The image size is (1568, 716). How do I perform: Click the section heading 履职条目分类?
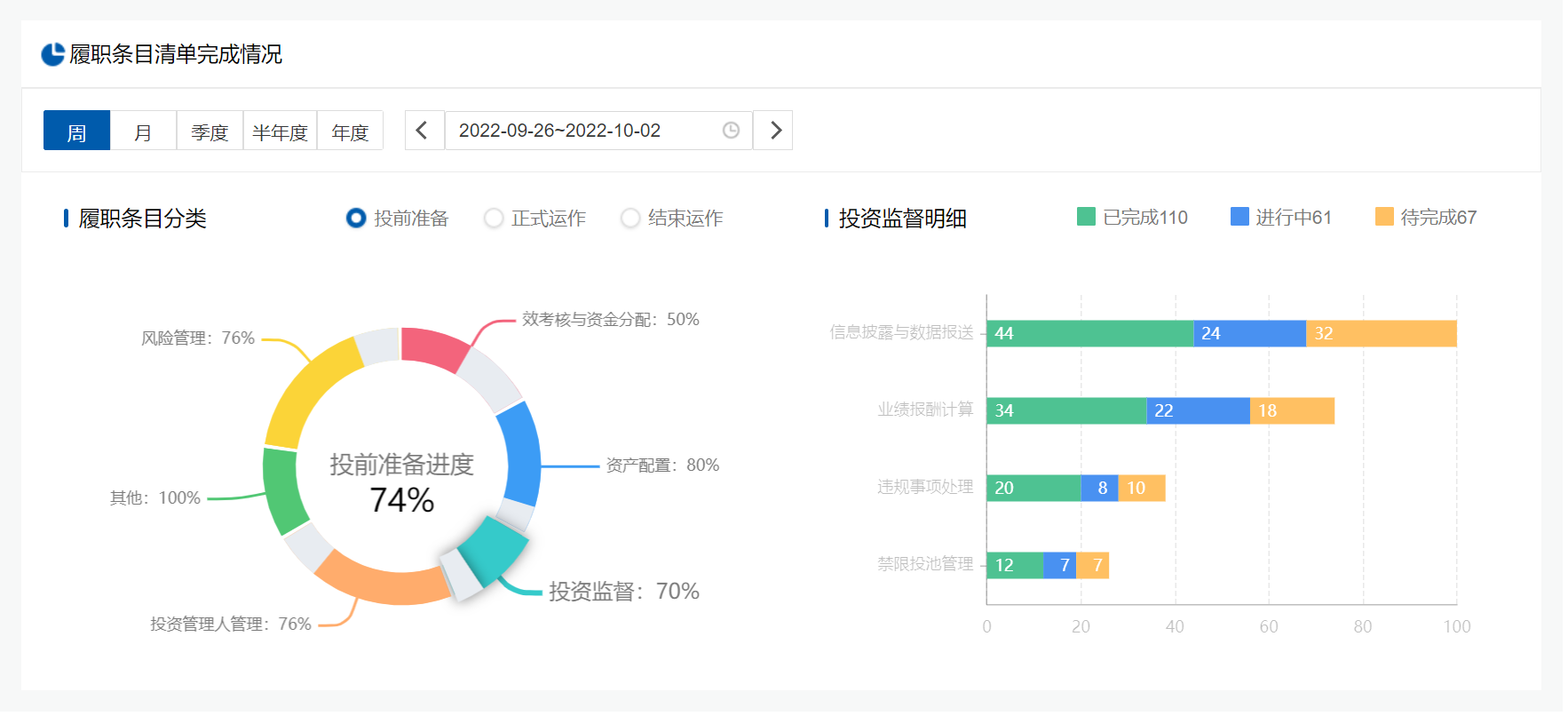(x=143, y=219)
